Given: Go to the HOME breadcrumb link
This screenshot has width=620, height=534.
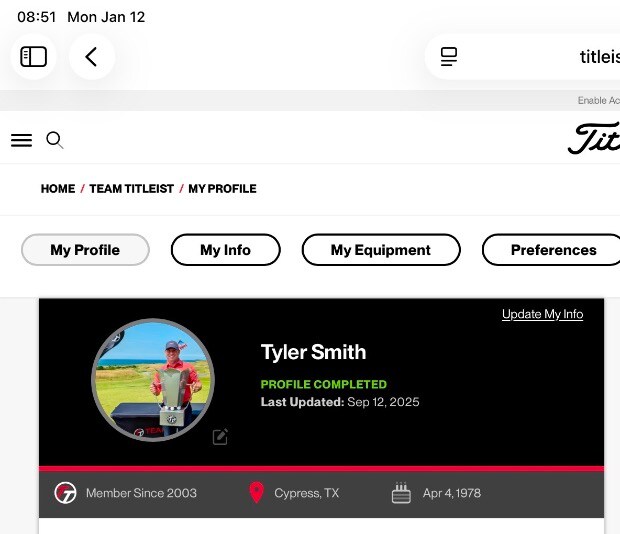Looking at the screenshot, I should coord(57,189).
